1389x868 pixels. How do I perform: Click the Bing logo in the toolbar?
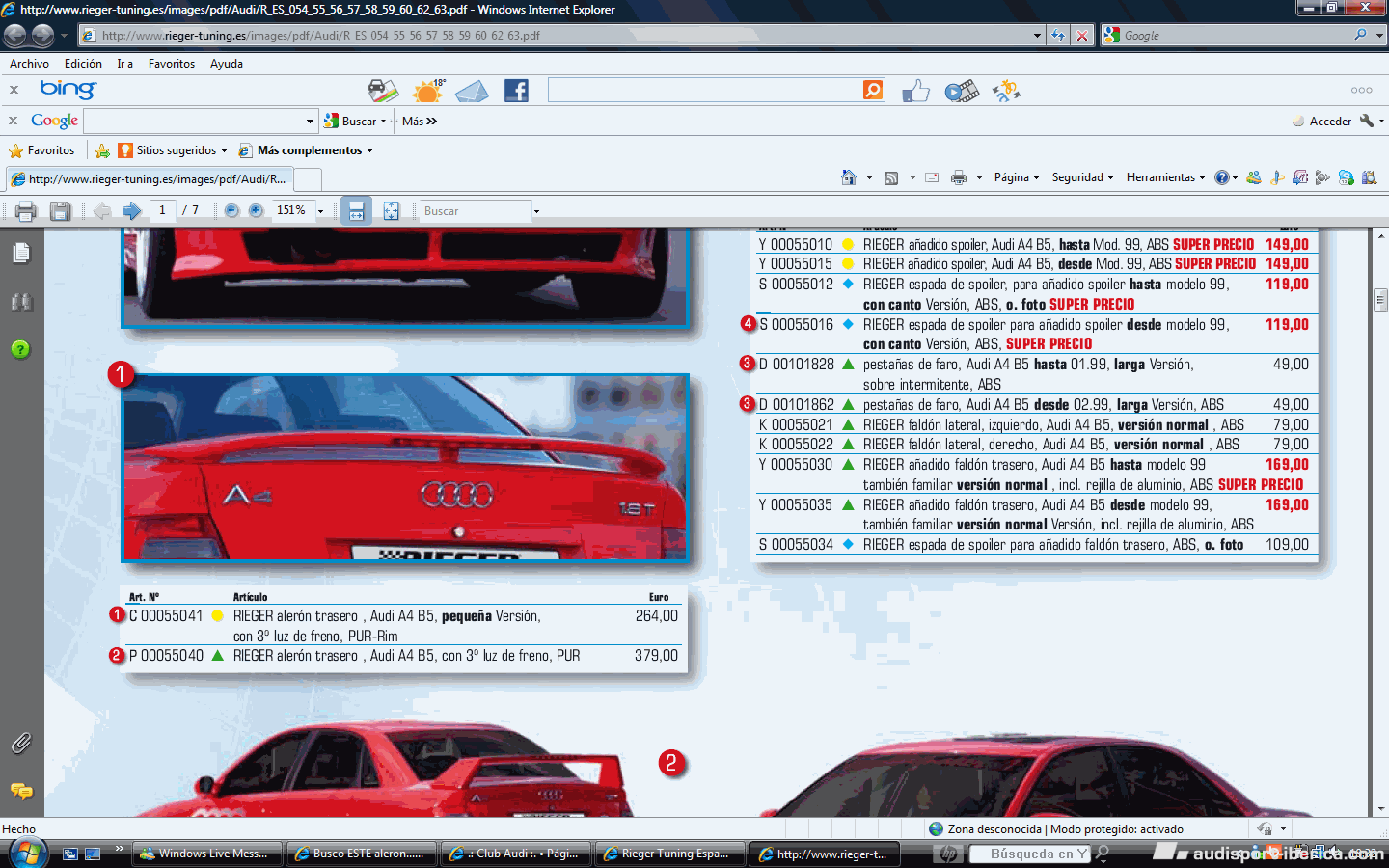pos(68,90)
